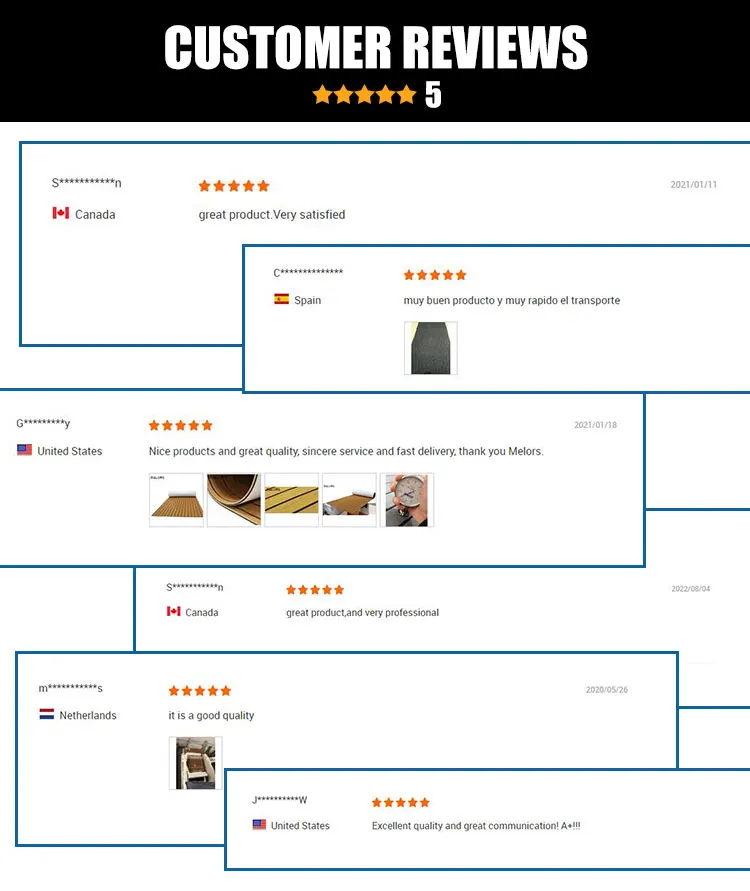This screenshot has height=891, width=750.
Task: Open the fourth thumbnail showing partially rolled teak sheet
Action: pyautogui.click(x=349, y=500)
